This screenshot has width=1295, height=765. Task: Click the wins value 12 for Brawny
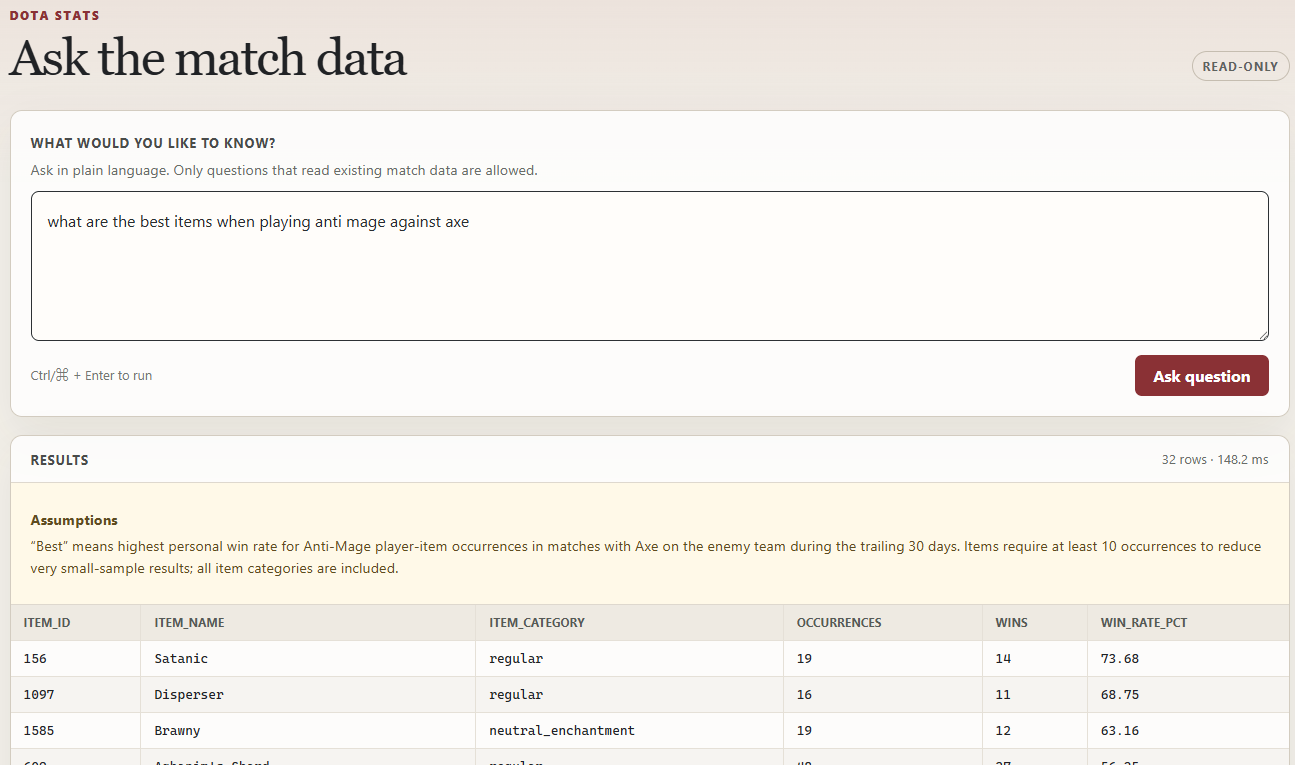pos(1035,731)
